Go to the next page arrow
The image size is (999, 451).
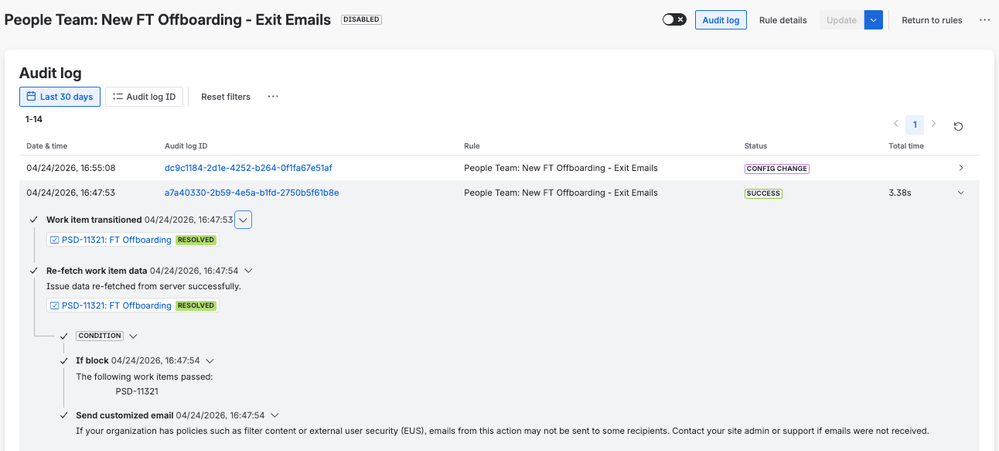pyautogui.click(x=934, y=124)
